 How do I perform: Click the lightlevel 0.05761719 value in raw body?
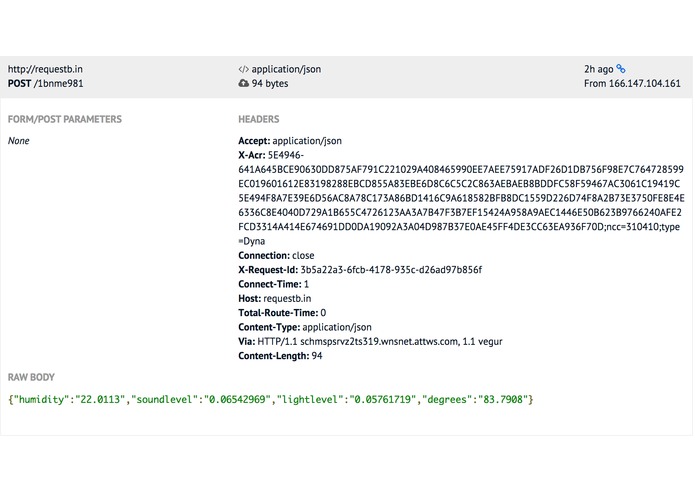pos(383,400)
